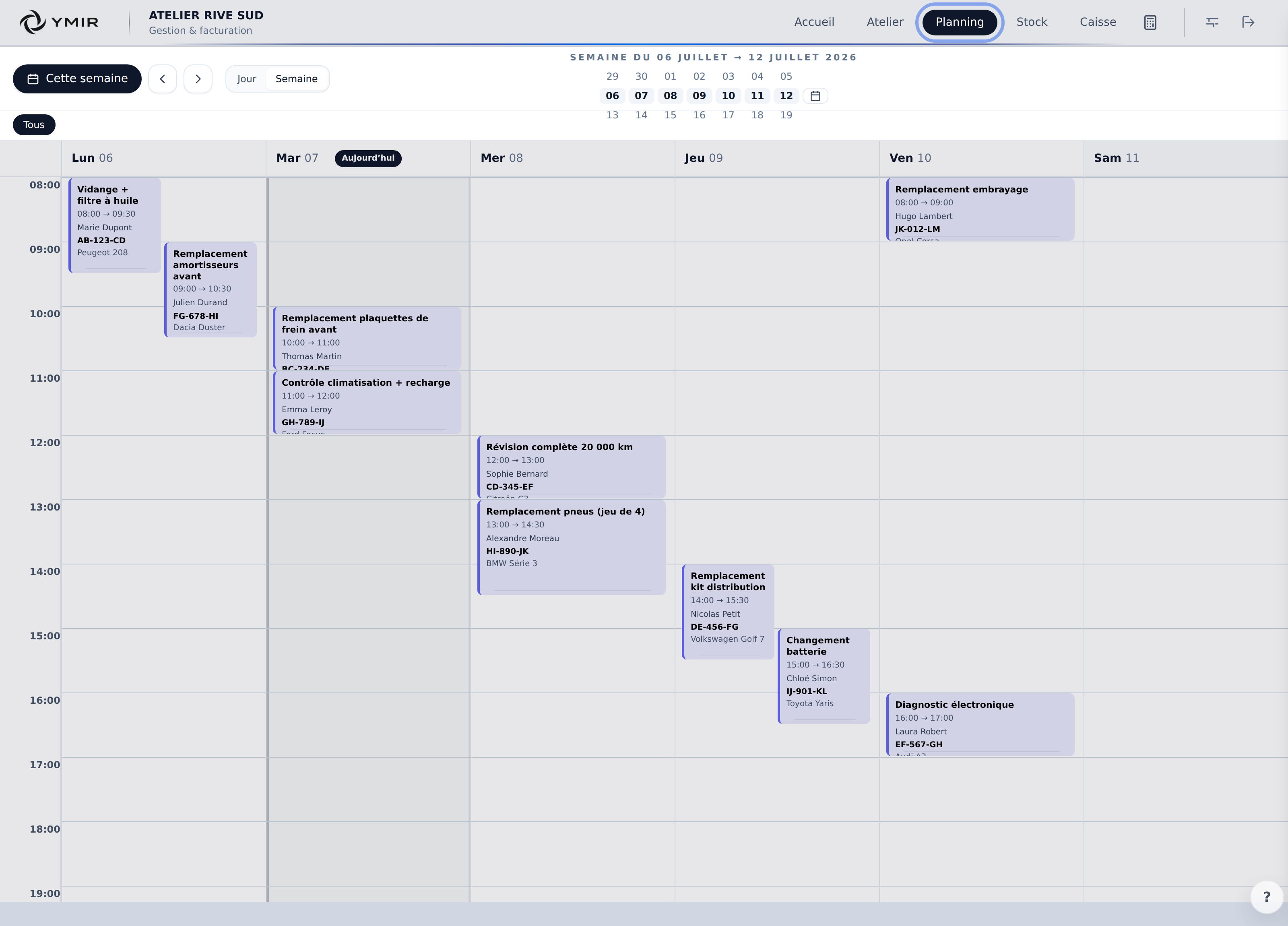Open Changement batterie appointment
1288x926 pixels.
(x=824, y=677)
